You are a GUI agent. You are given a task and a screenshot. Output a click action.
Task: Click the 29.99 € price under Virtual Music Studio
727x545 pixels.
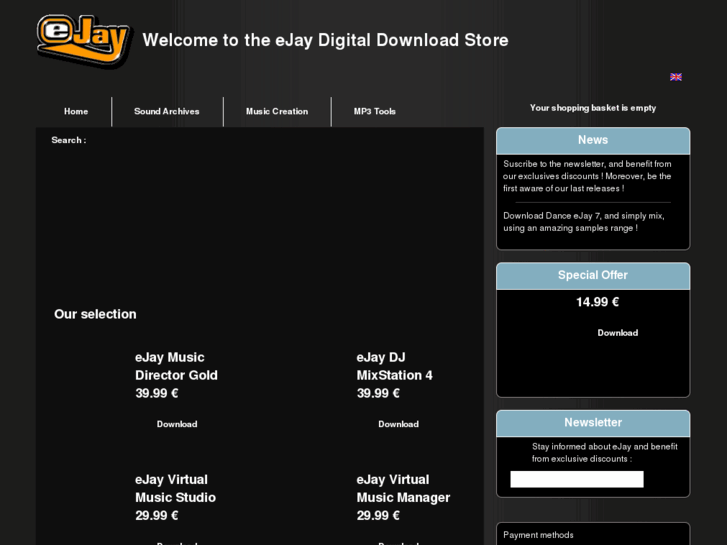[157, 515]
